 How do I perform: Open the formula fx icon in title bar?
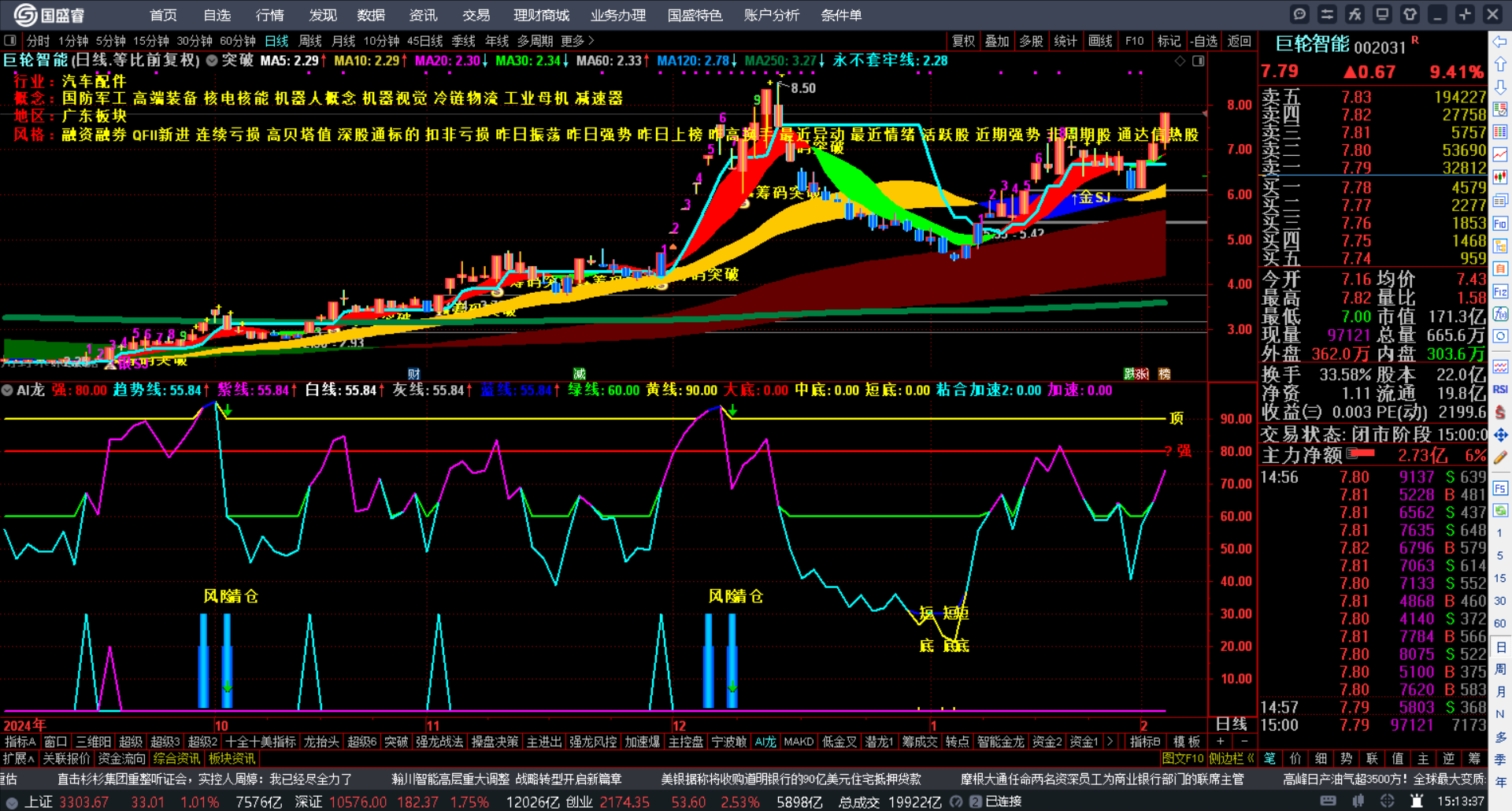click(1354, 14)
